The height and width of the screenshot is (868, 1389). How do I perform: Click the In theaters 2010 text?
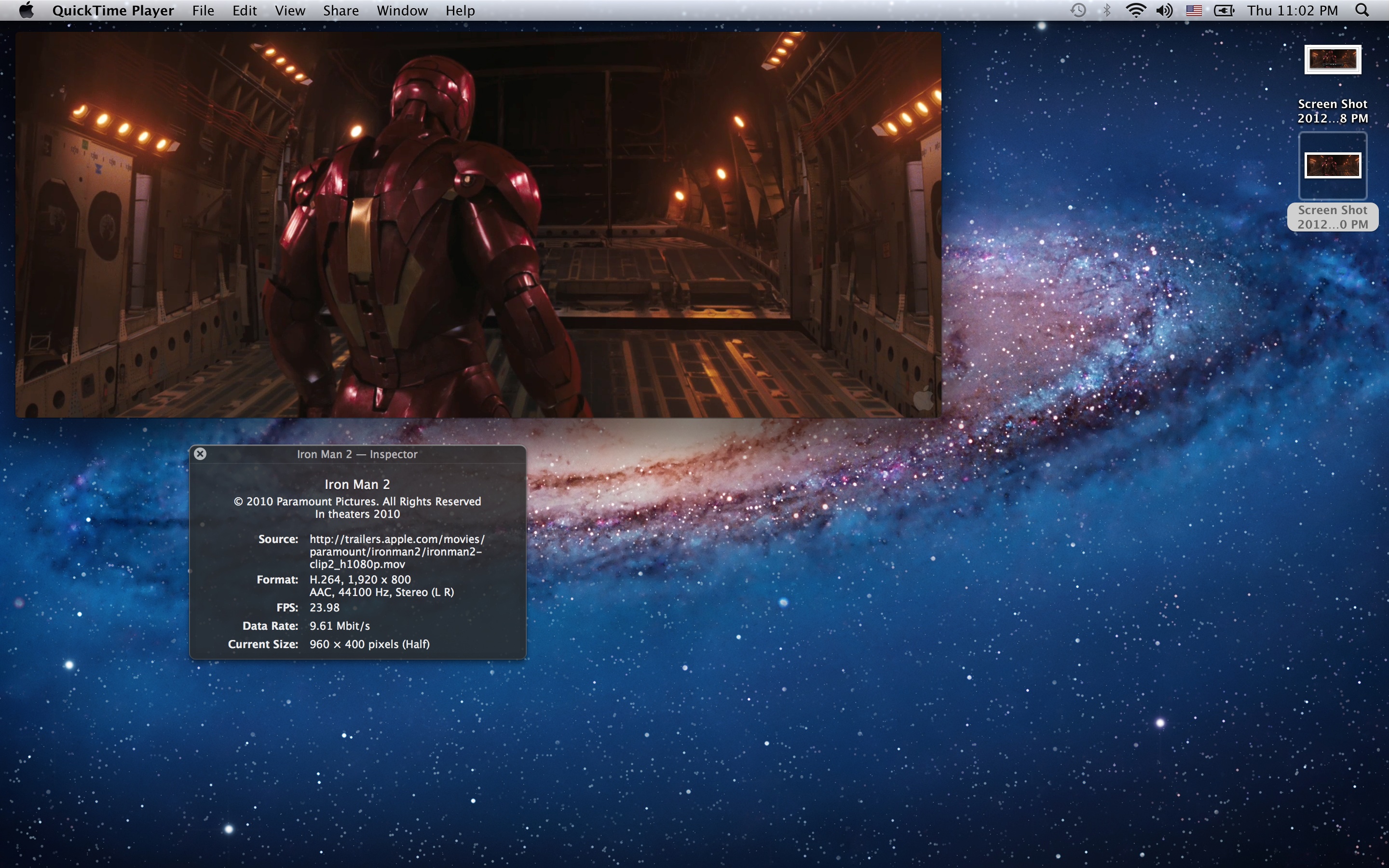(357, 514)
